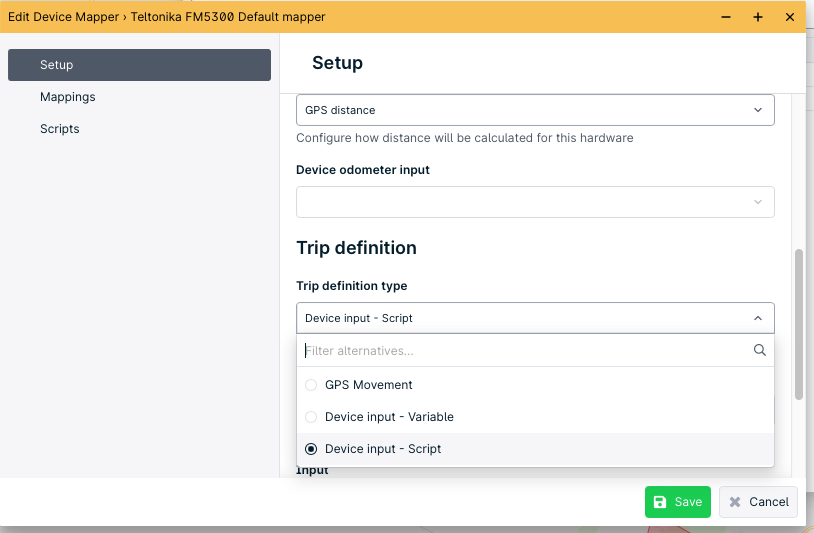Close the Edit Device Mapper dialog
This screenshot has height=533, width=814.
tap(790, 17)
